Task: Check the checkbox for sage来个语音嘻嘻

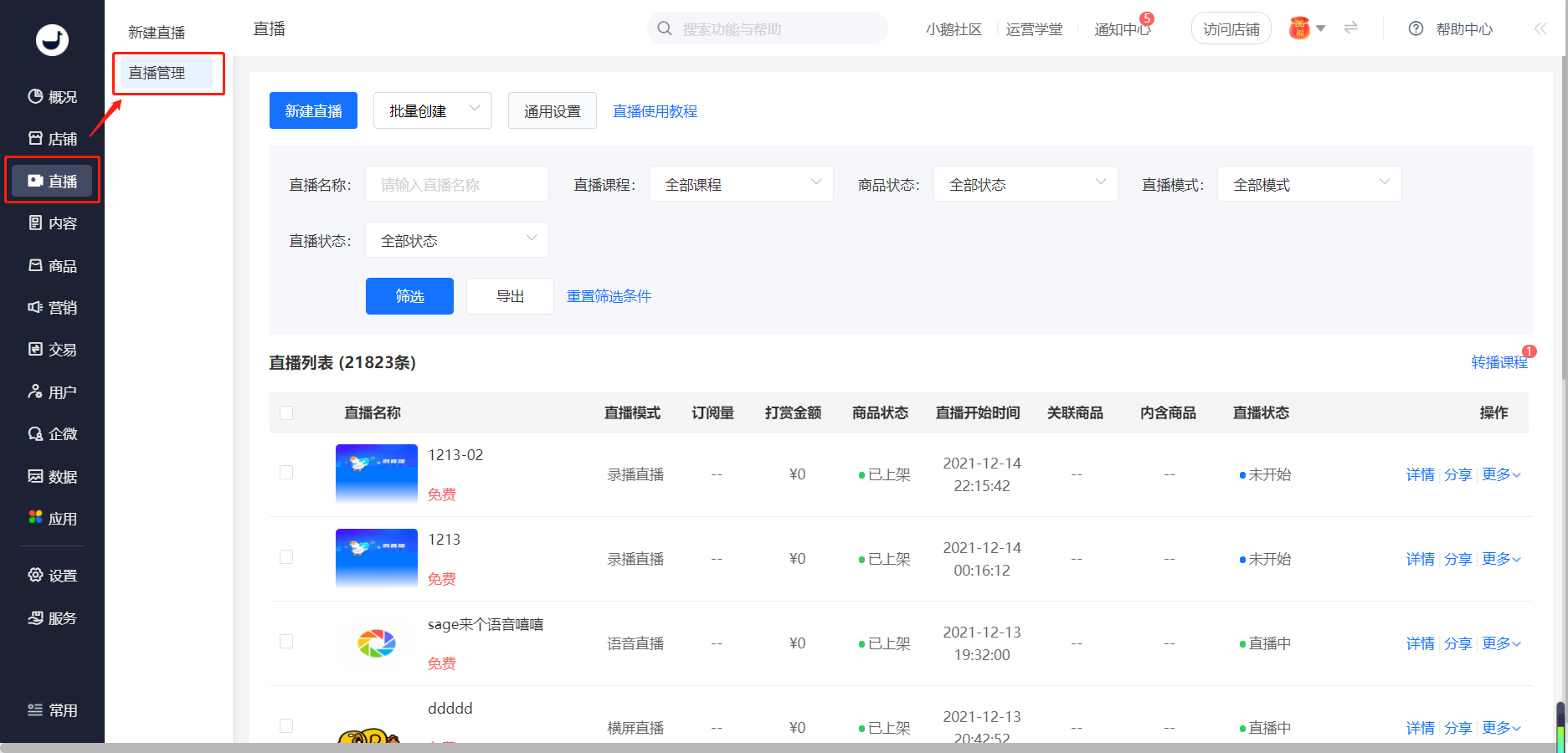Action: pyautogui.click(x=286, y=641)
